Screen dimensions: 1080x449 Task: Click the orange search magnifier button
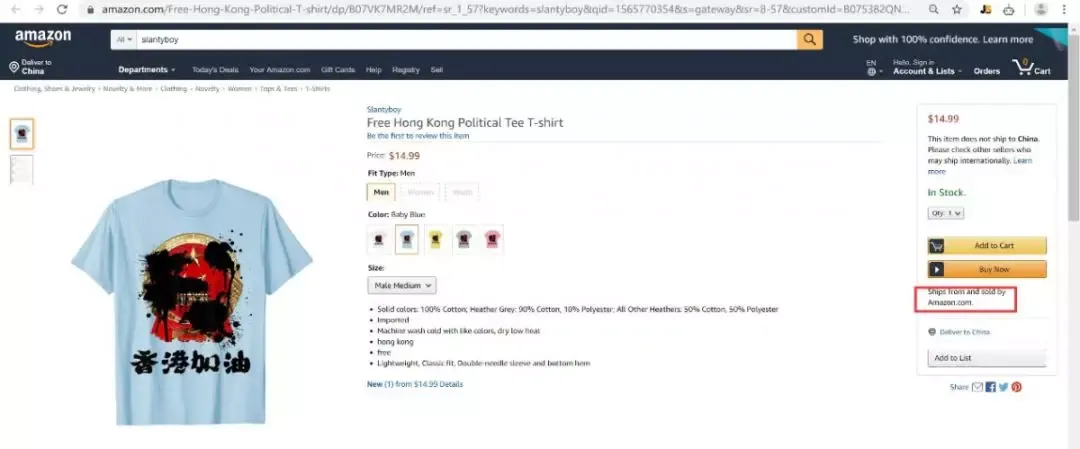(810, 39)
